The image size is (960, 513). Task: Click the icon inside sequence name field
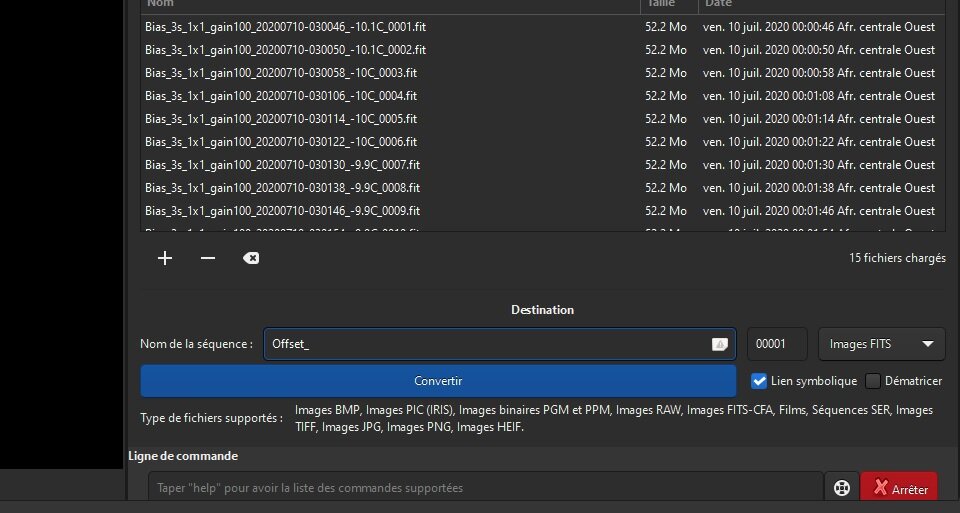(719, 344)
